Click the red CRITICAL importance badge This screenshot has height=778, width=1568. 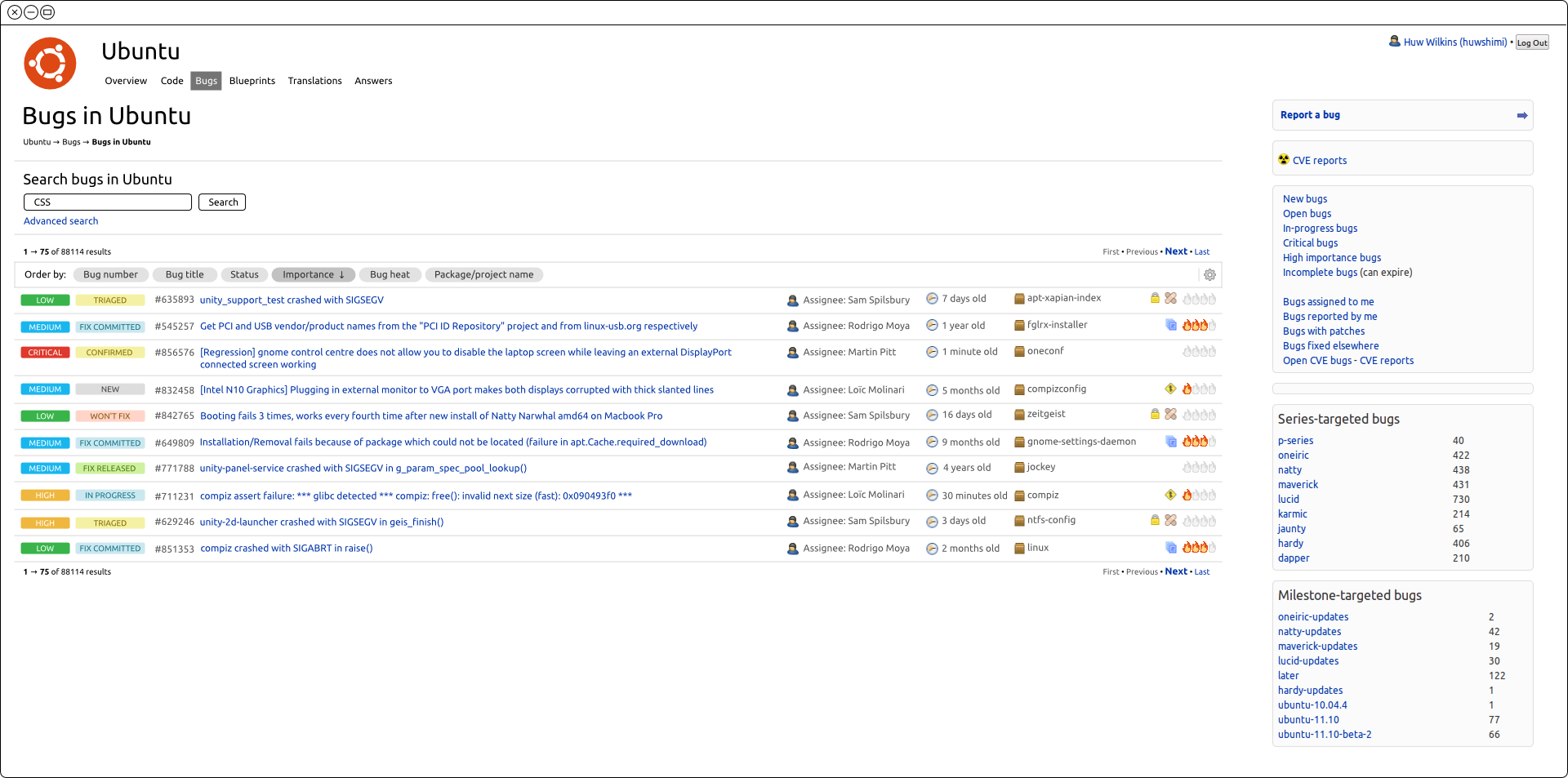[x=45, y=353]
